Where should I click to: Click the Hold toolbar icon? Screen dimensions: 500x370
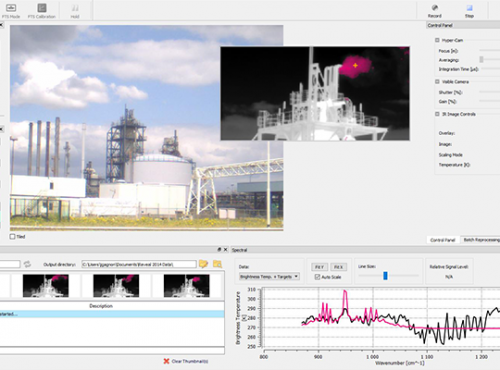(75, 8)
